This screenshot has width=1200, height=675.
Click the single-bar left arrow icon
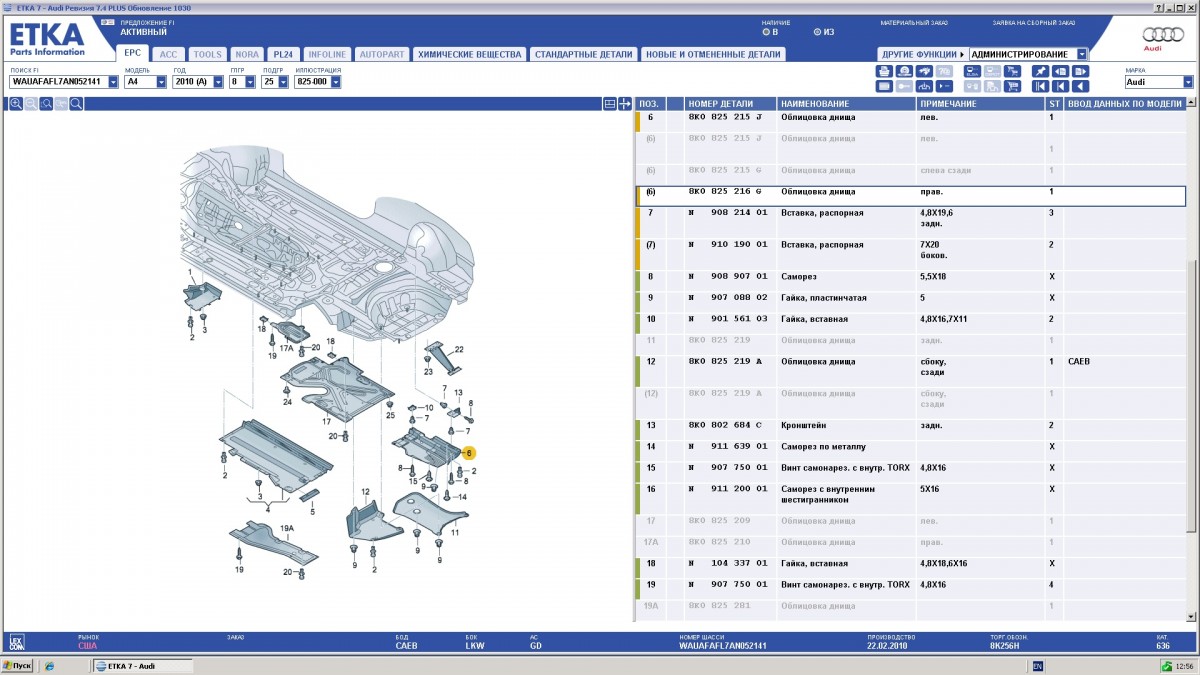pyautogui.click(x=1060, y=86)
